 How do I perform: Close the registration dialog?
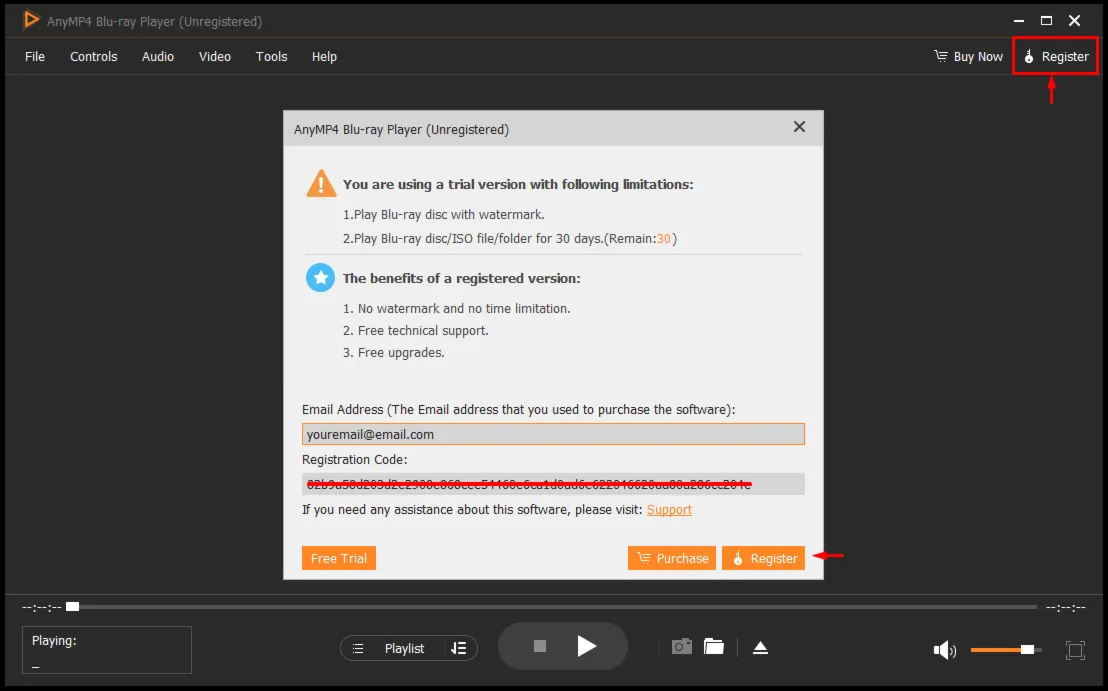[x=799, y=127]
